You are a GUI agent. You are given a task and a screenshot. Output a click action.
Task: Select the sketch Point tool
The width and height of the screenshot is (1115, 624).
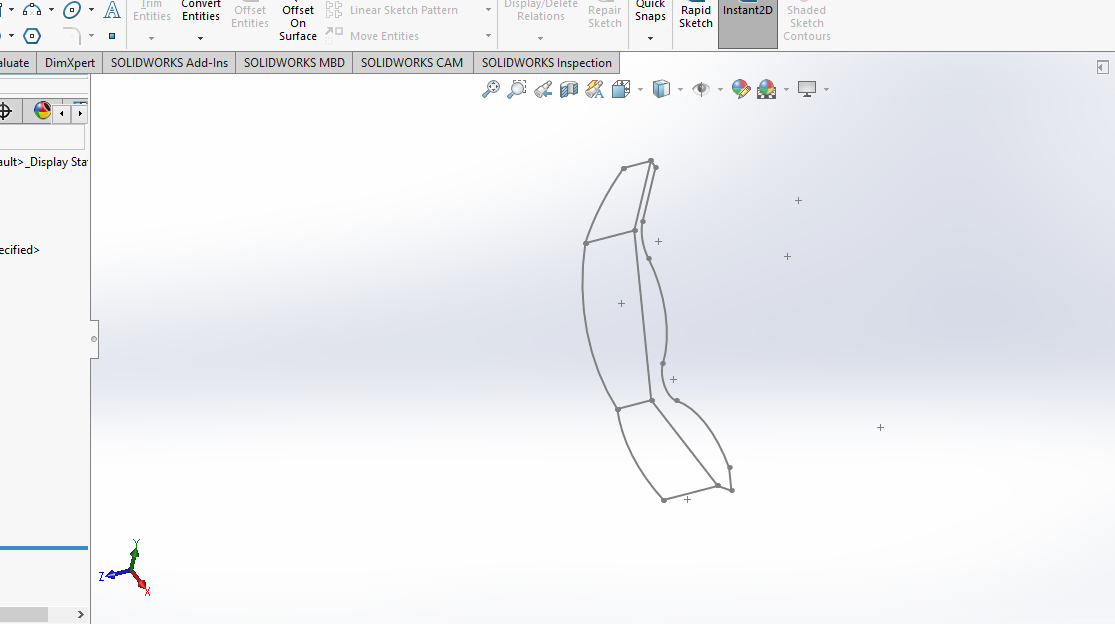(x=112, y=36)
